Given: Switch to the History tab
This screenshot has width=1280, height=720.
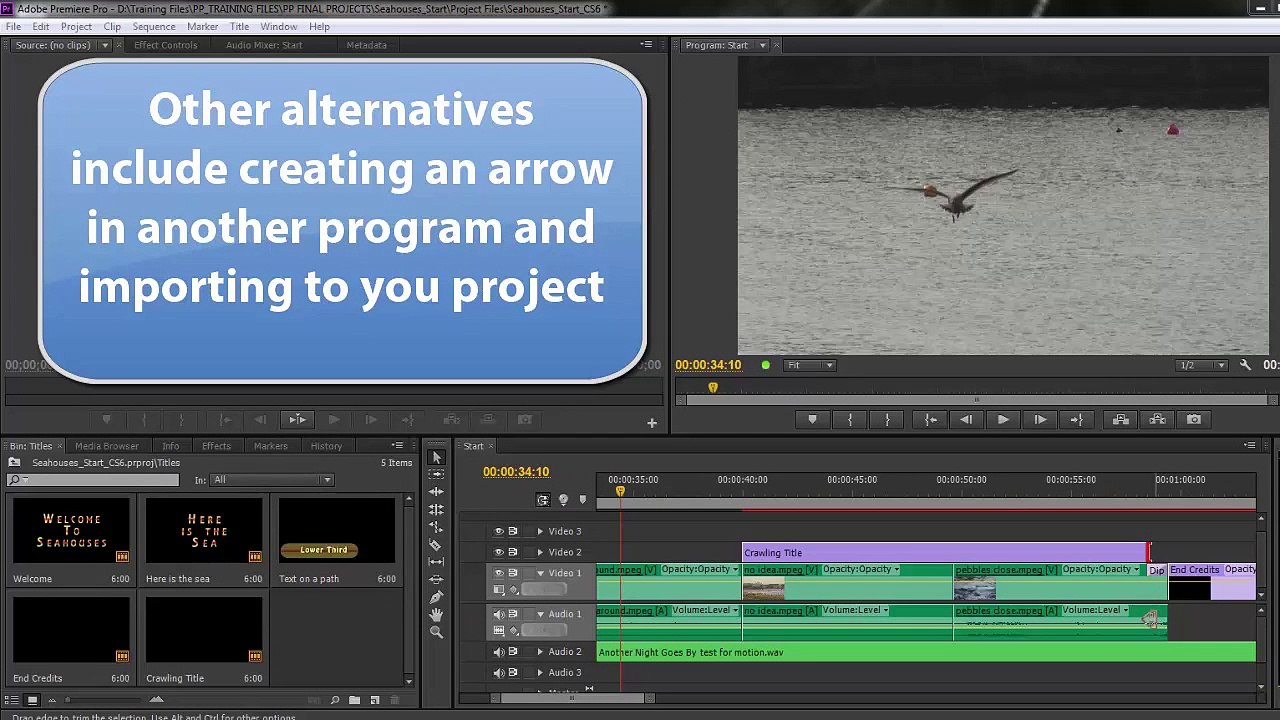Looking at the screenshot, I should 326,446.
